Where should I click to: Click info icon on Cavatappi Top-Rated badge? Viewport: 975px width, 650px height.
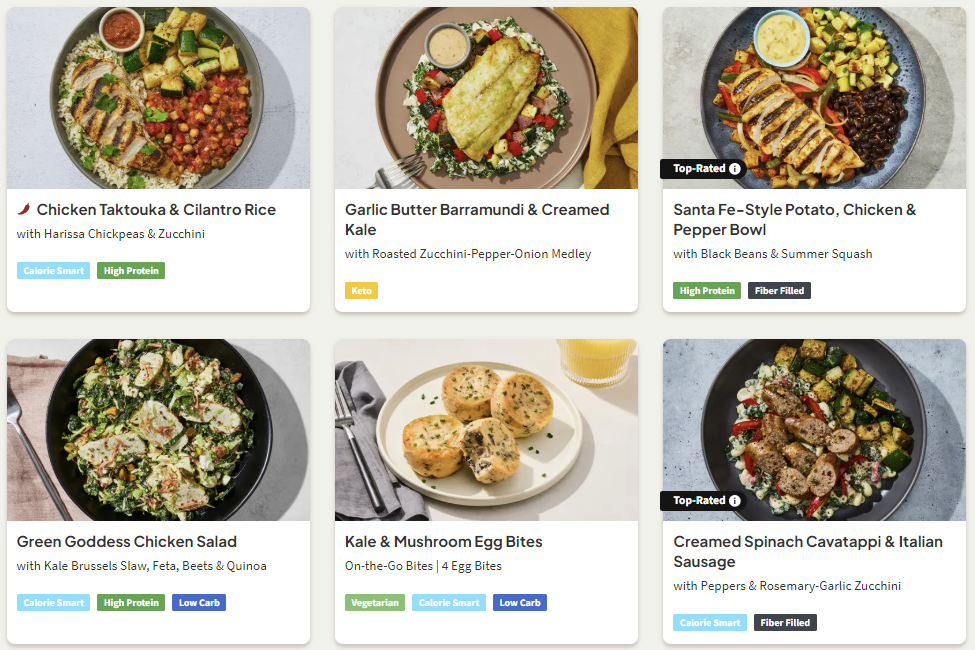(735, 501)
